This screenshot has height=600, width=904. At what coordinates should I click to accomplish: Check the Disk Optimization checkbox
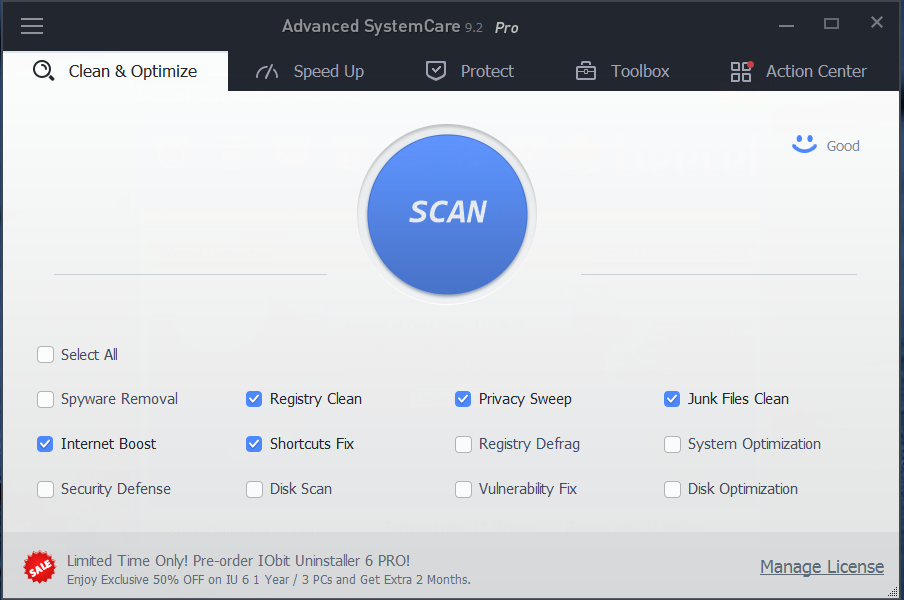pos(672,489)
